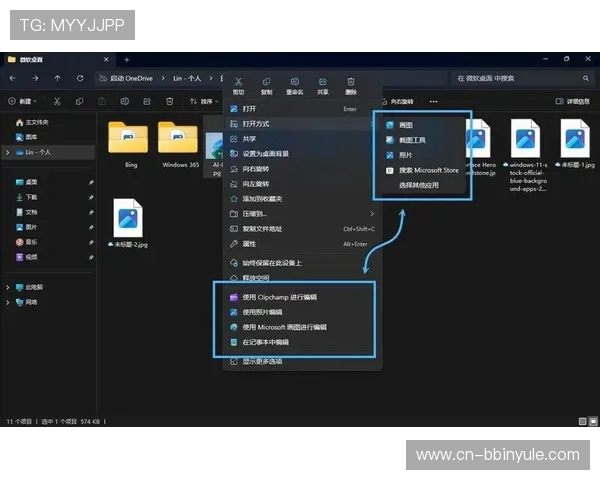Click the Delete (删除) trash icon in context menu

(x=351, y=81)
